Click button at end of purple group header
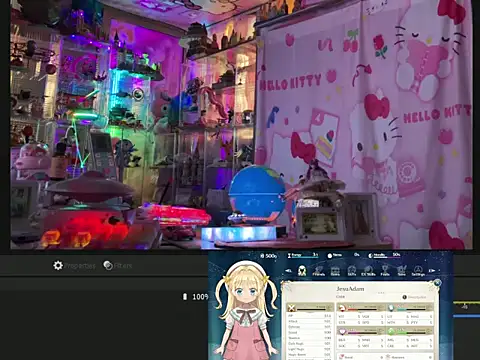The width and height of the screenshot is (480, 360). click(x=381, y=331)
